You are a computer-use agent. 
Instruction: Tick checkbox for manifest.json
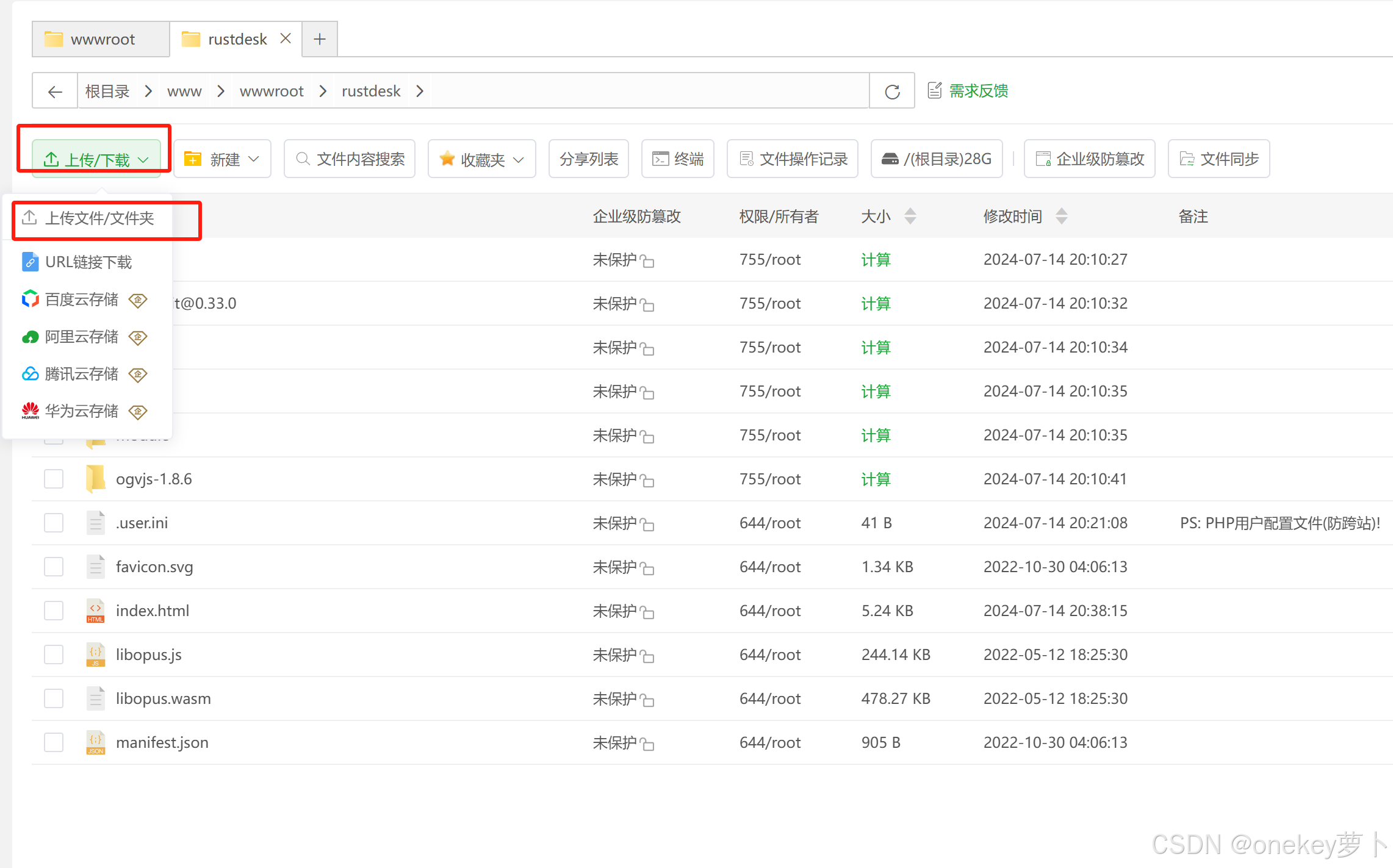click(54, 742)
